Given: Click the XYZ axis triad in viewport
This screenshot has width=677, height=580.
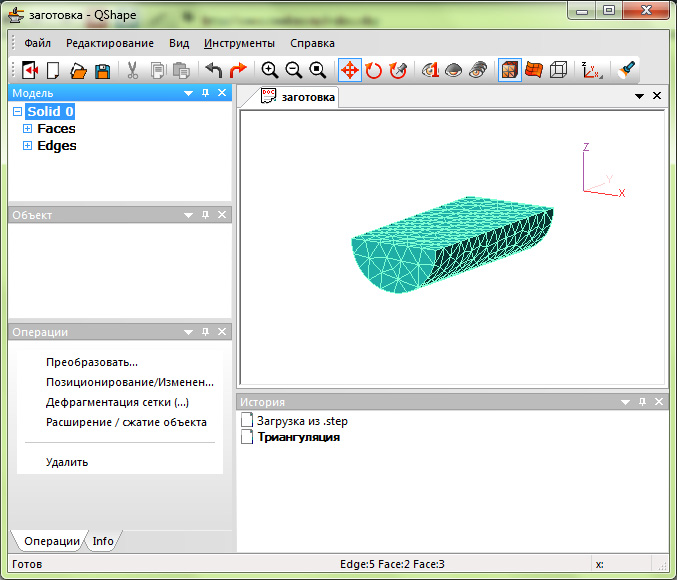Looking at the screenshot, I should [604, 171].
